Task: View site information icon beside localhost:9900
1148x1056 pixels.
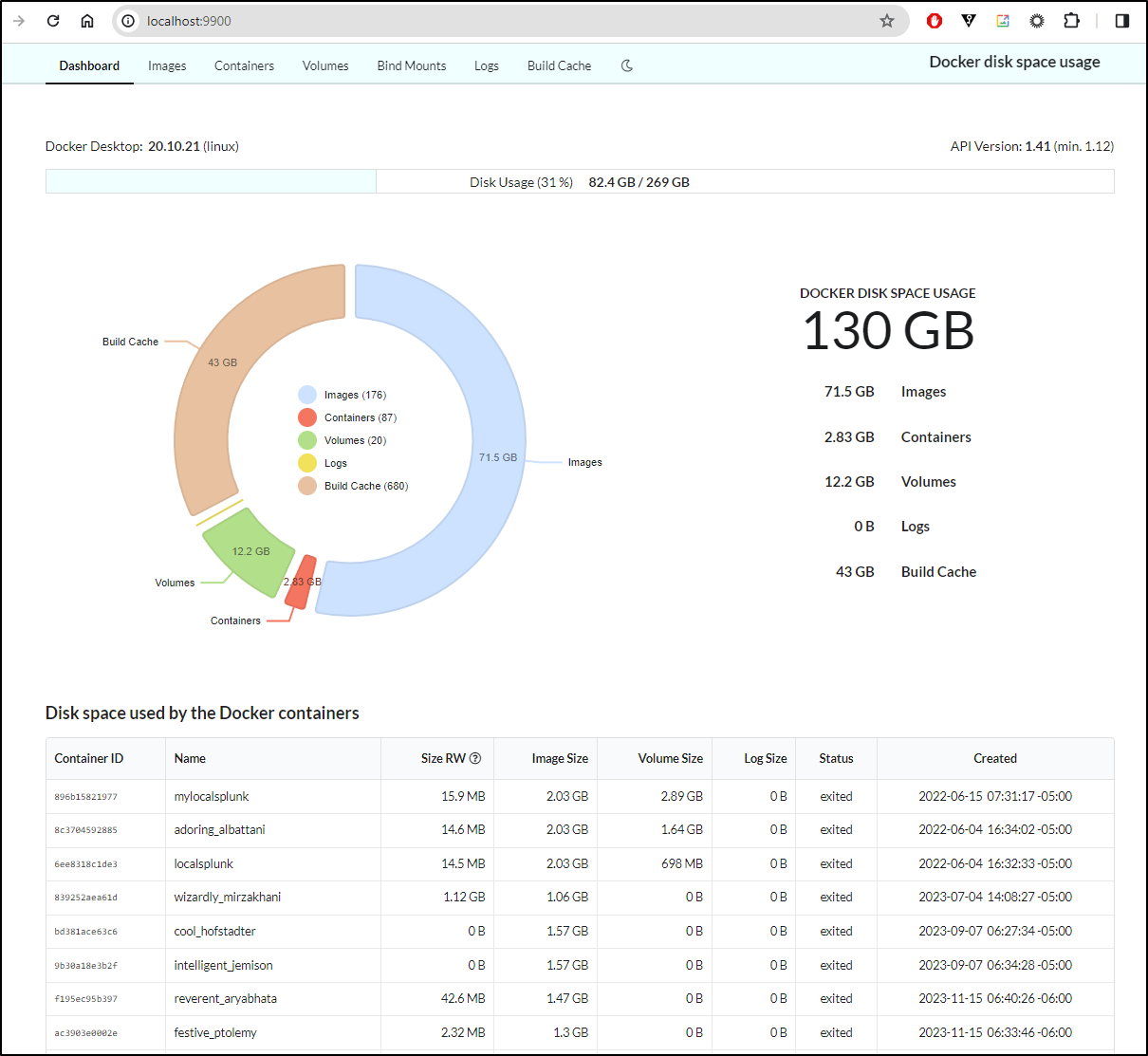Action: click(x=128, y=21)
